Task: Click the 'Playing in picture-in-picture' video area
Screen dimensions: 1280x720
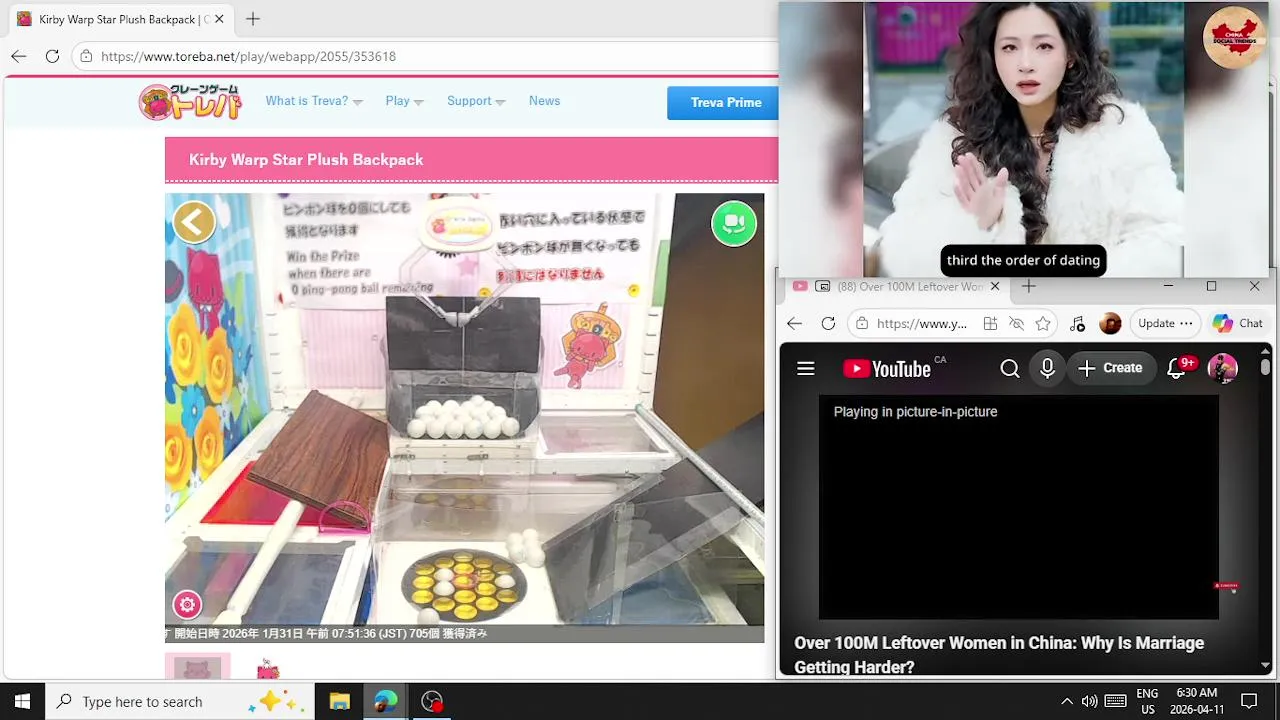Action: tap(1019, 508)
